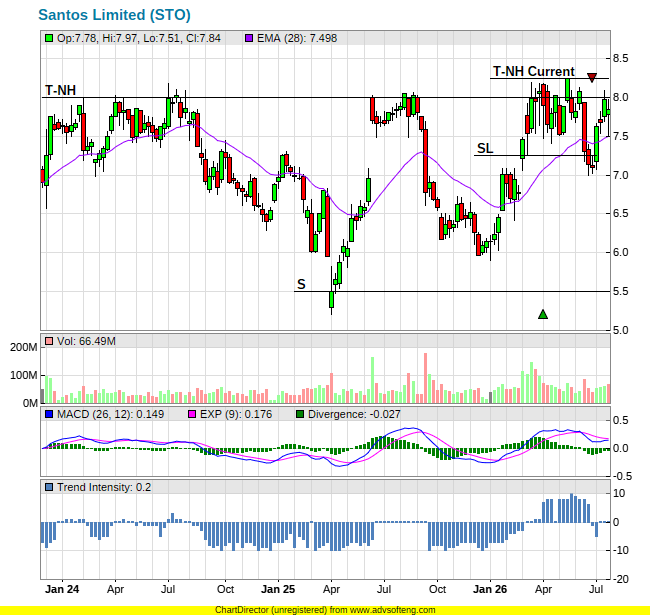Click the Vol: 66.49M text
This screenshot has width=650, height=615.
[86, 341]
